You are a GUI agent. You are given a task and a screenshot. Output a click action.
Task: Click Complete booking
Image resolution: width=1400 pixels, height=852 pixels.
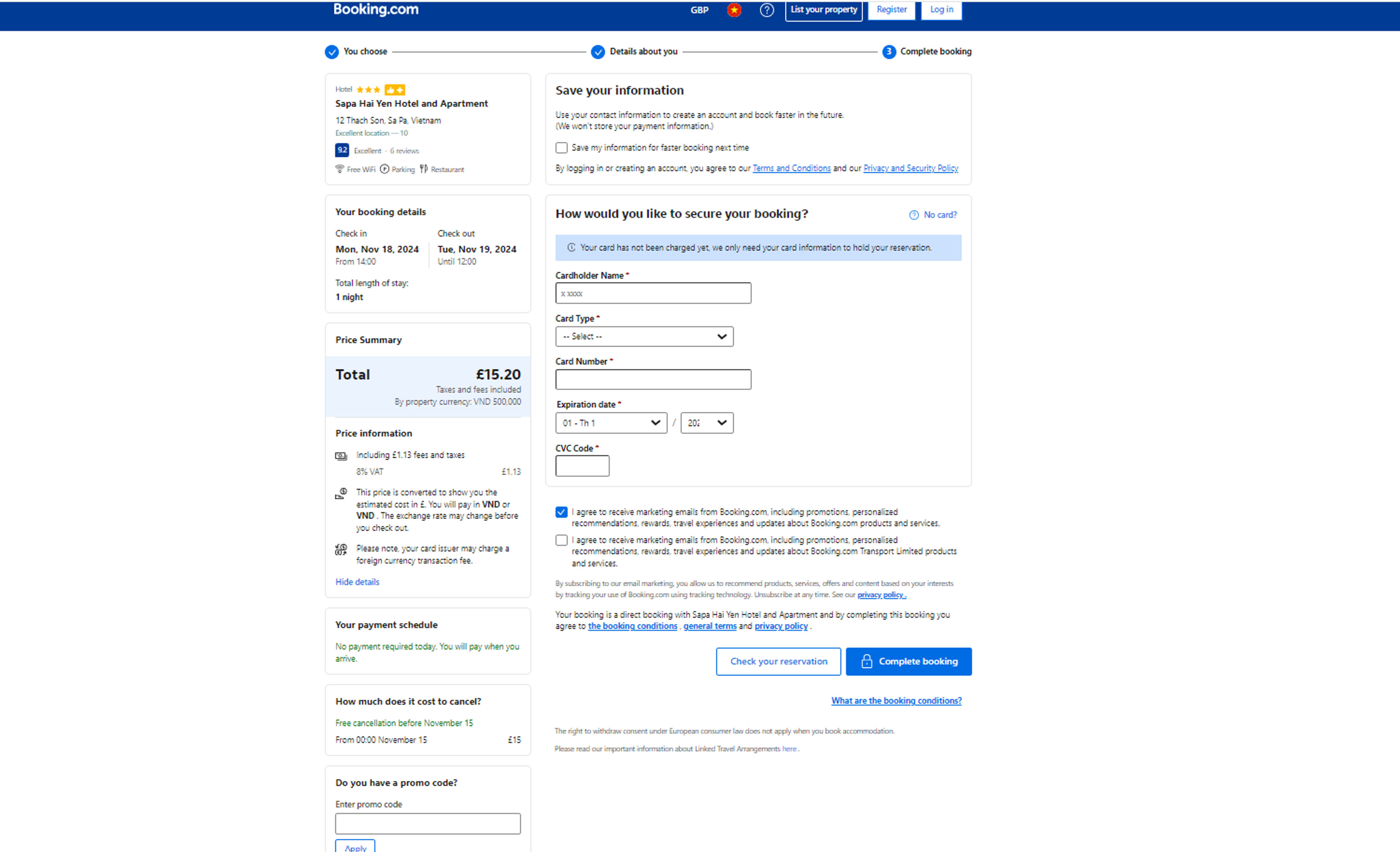[908, 661]
